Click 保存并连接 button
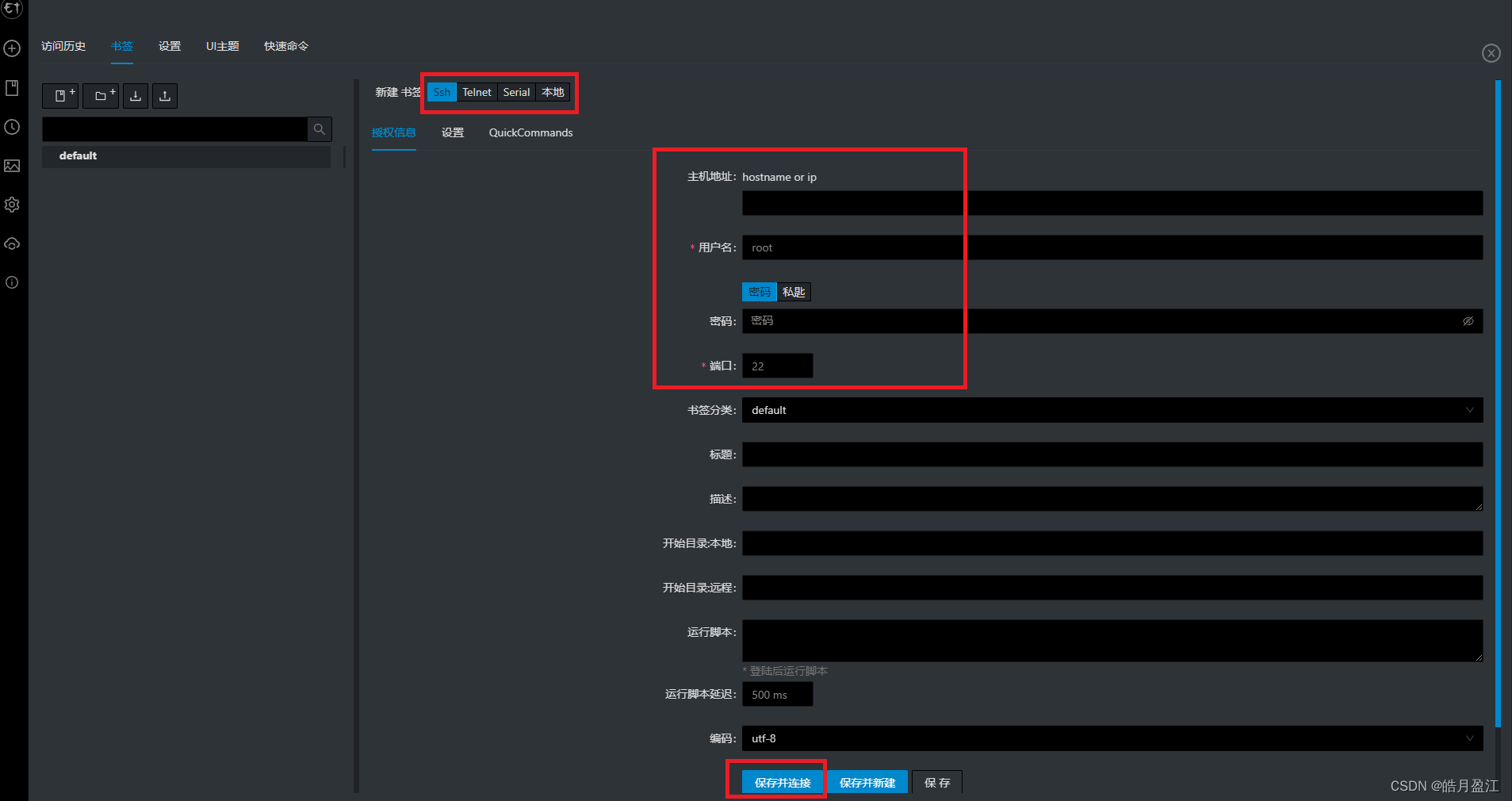The image size is (1512, 801). [783, 783]
